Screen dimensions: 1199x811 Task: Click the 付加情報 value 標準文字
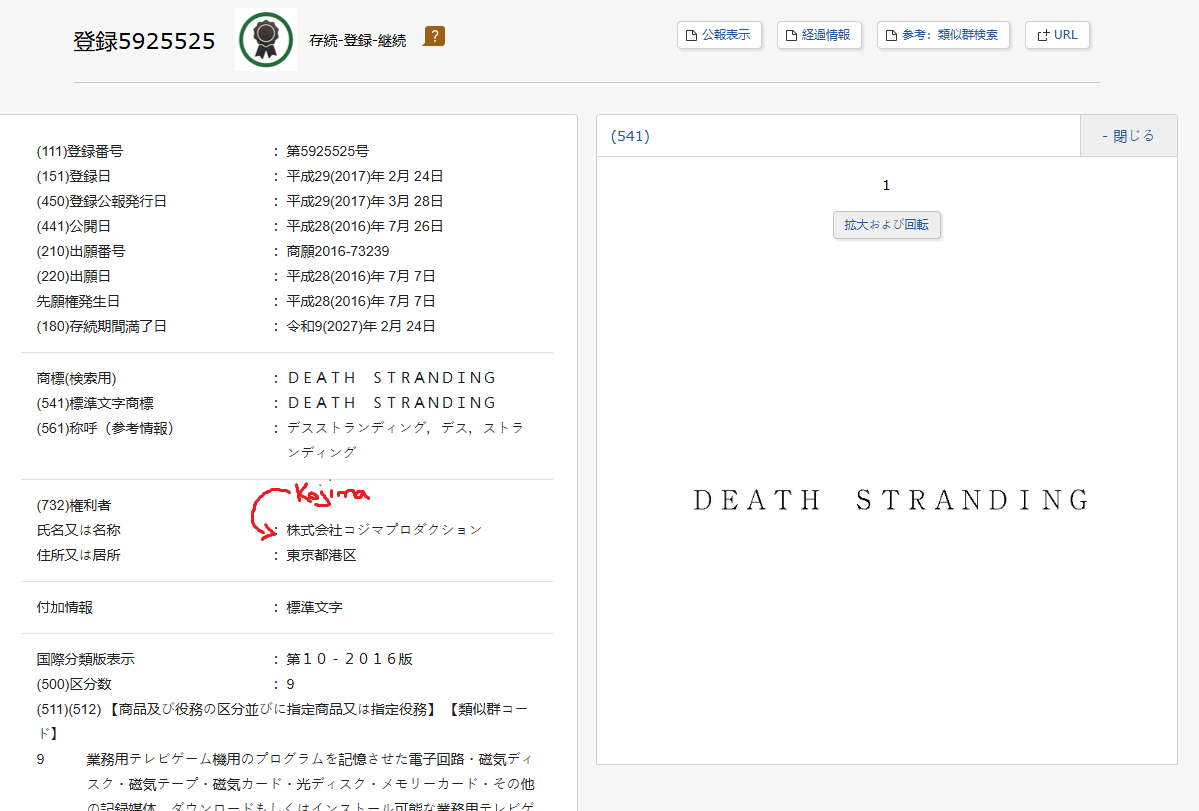[314, 608]
